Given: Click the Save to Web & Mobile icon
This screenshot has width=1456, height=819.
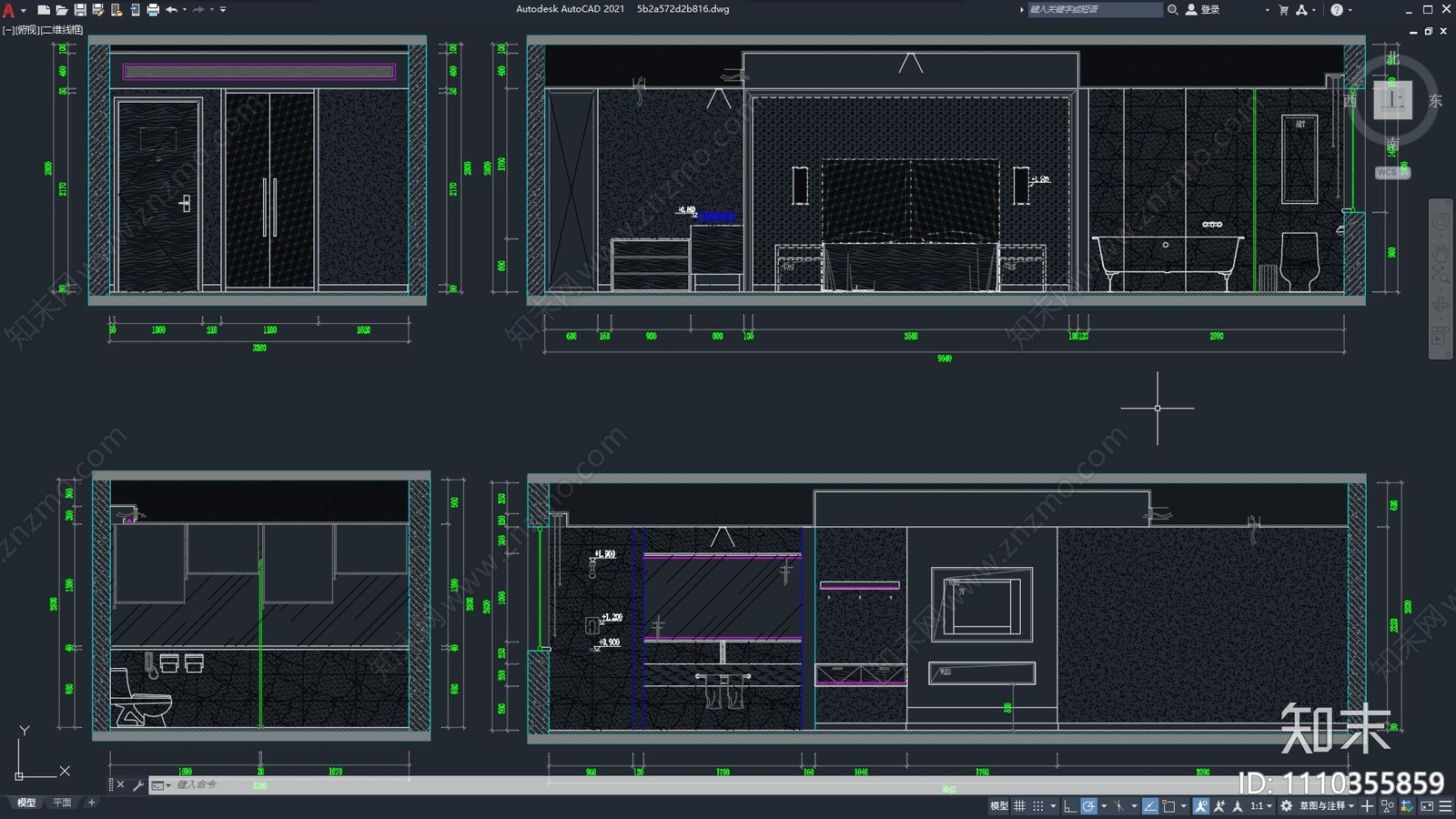Looking at the screenshot, I should point(135,10).
